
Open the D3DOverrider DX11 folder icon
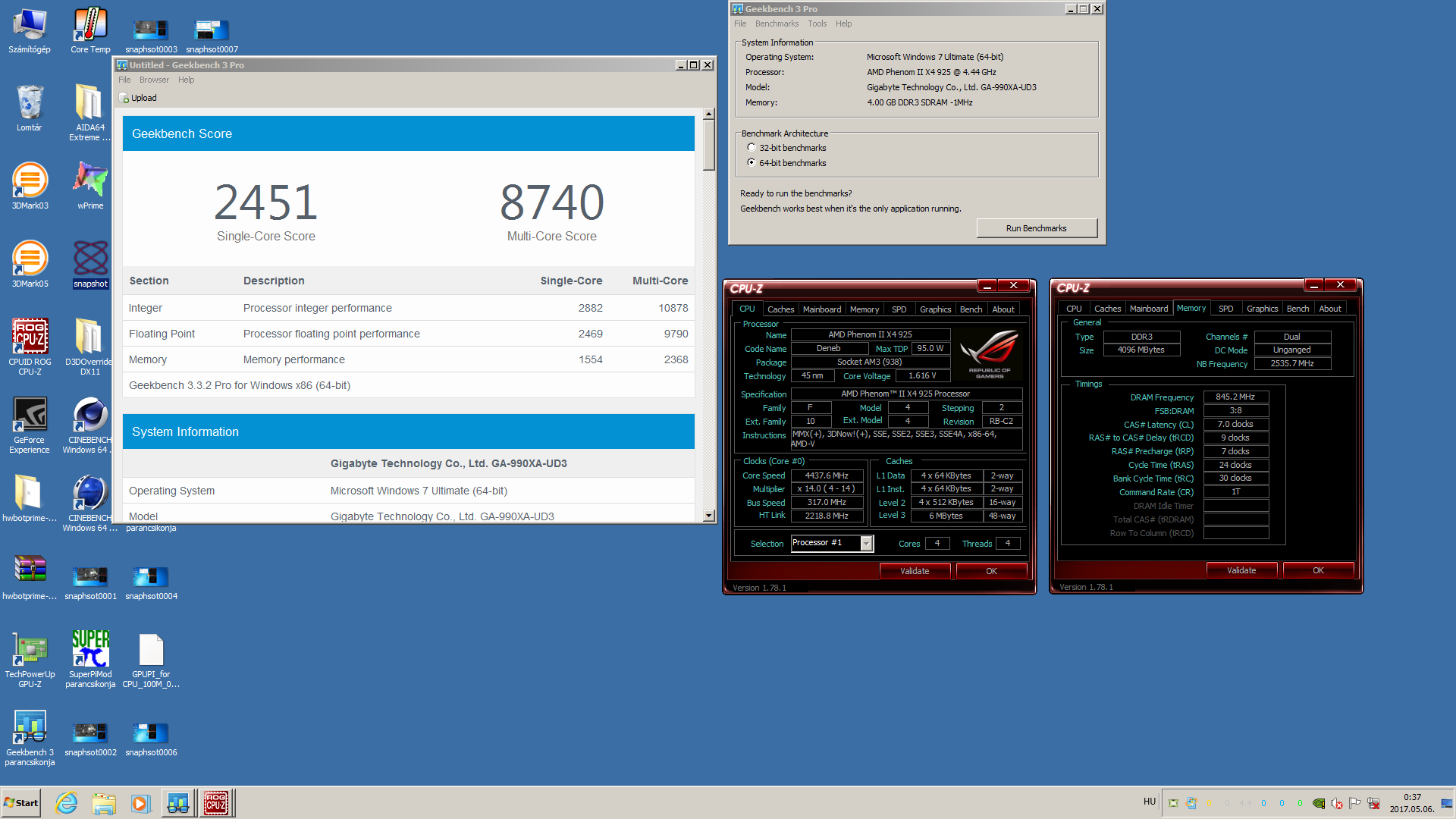[x=90, y=347]
